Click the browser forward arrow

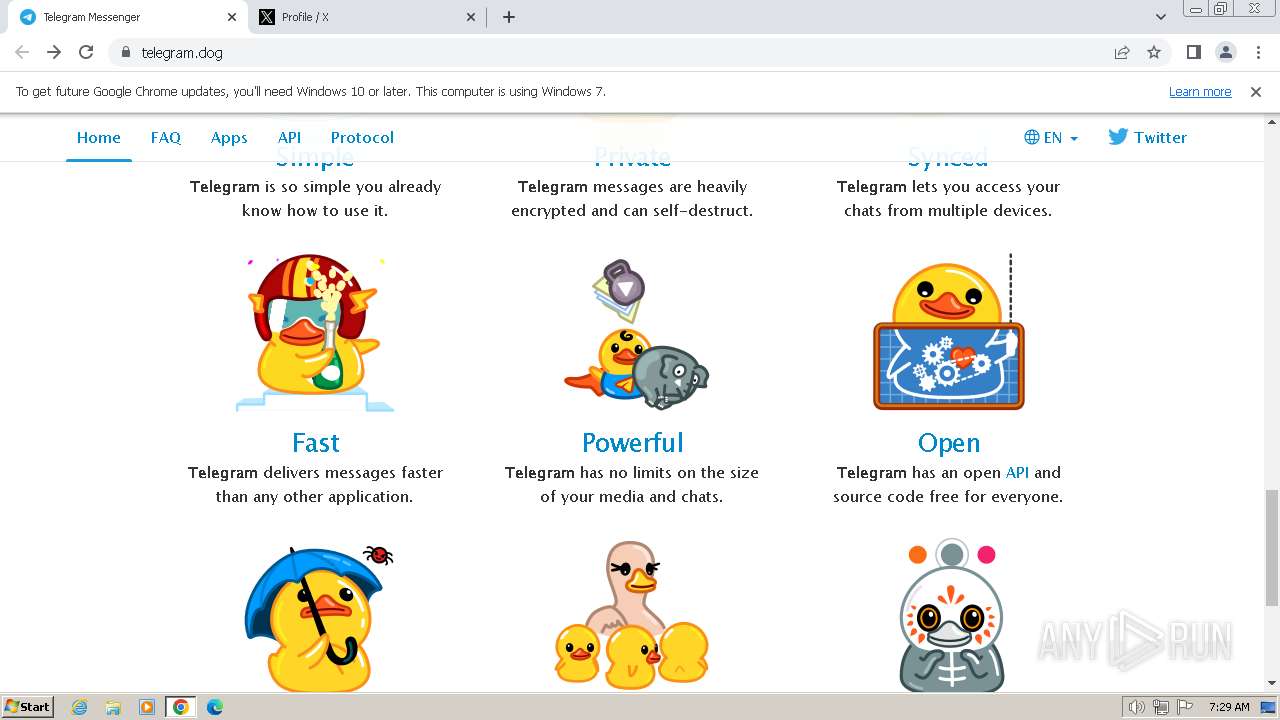coord(54,52)
